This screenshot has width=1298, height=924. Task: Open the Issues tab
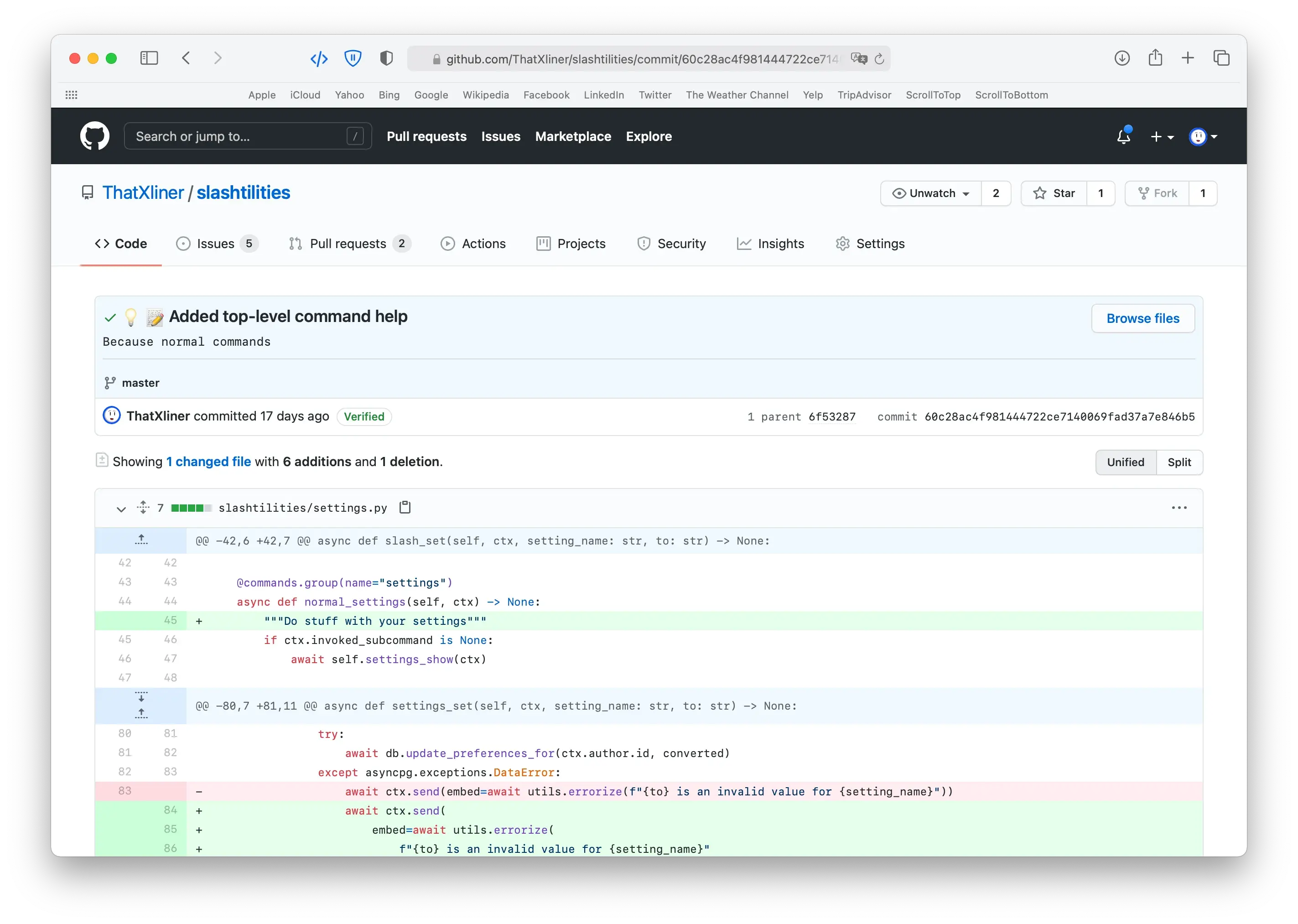click(216, 244)
